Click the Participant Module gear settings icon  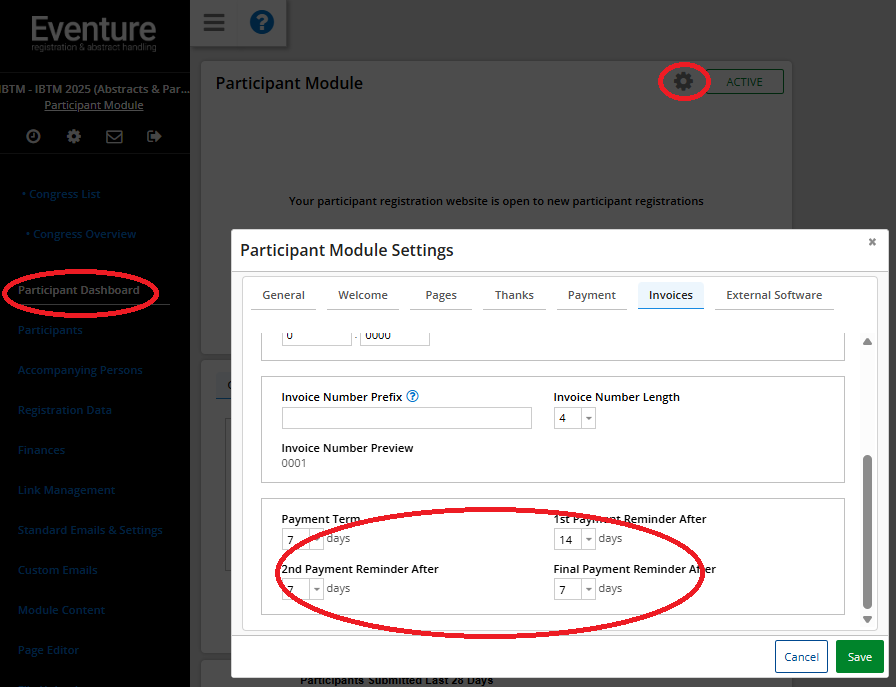pyautogui.click(x=683, y=81)
